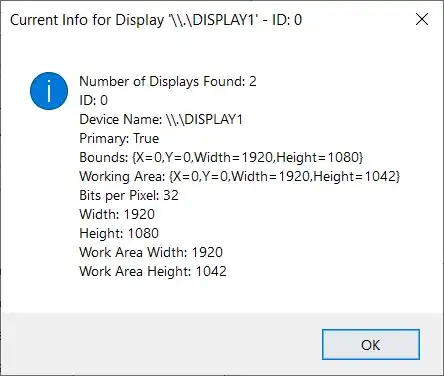This screenshot has width=444, height=376.
Task: Click the Bounds rectangle text line
Action: pyautogui.click(x=221, y=157)
